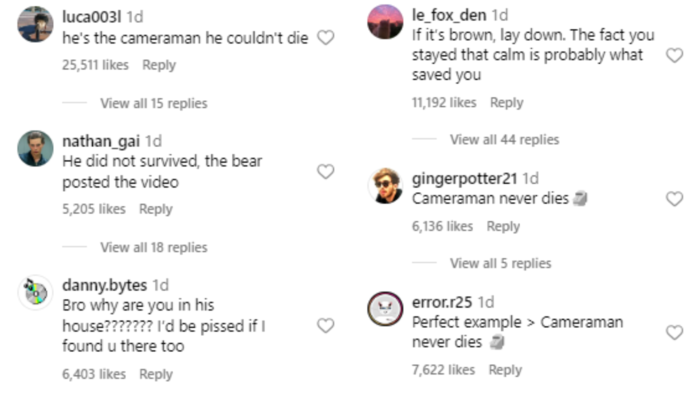The width and height of the screenshot is (700, 394).
Task: Show View all 5 replies thread
Action: coord(500,263)
